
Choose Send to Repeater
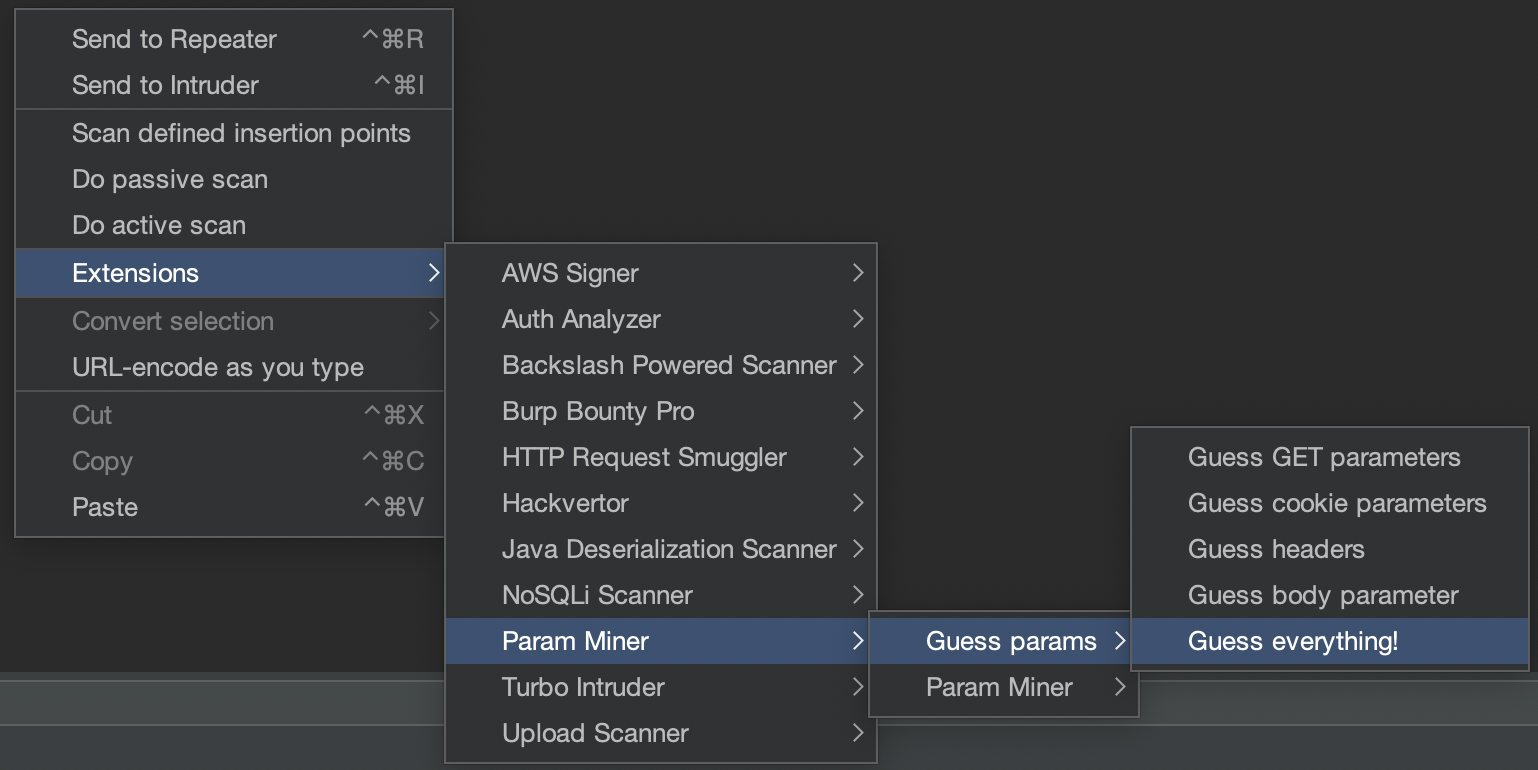pyautogui.click(x=234, y=39)
